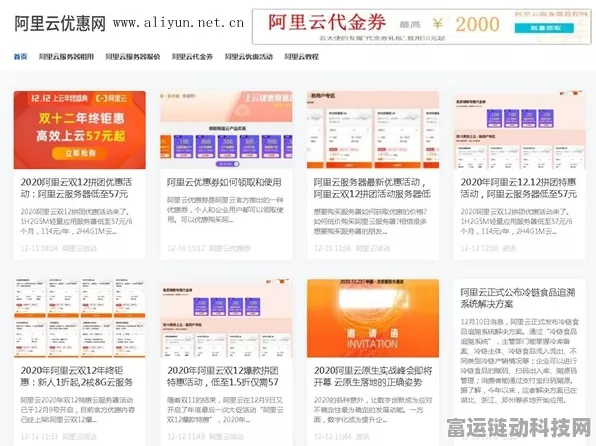Image resolution: width=596 pixels, height=446 pixels.
Task: Open 双十二年终钜惠 red promo thumbnail
Action: [79, 130]
